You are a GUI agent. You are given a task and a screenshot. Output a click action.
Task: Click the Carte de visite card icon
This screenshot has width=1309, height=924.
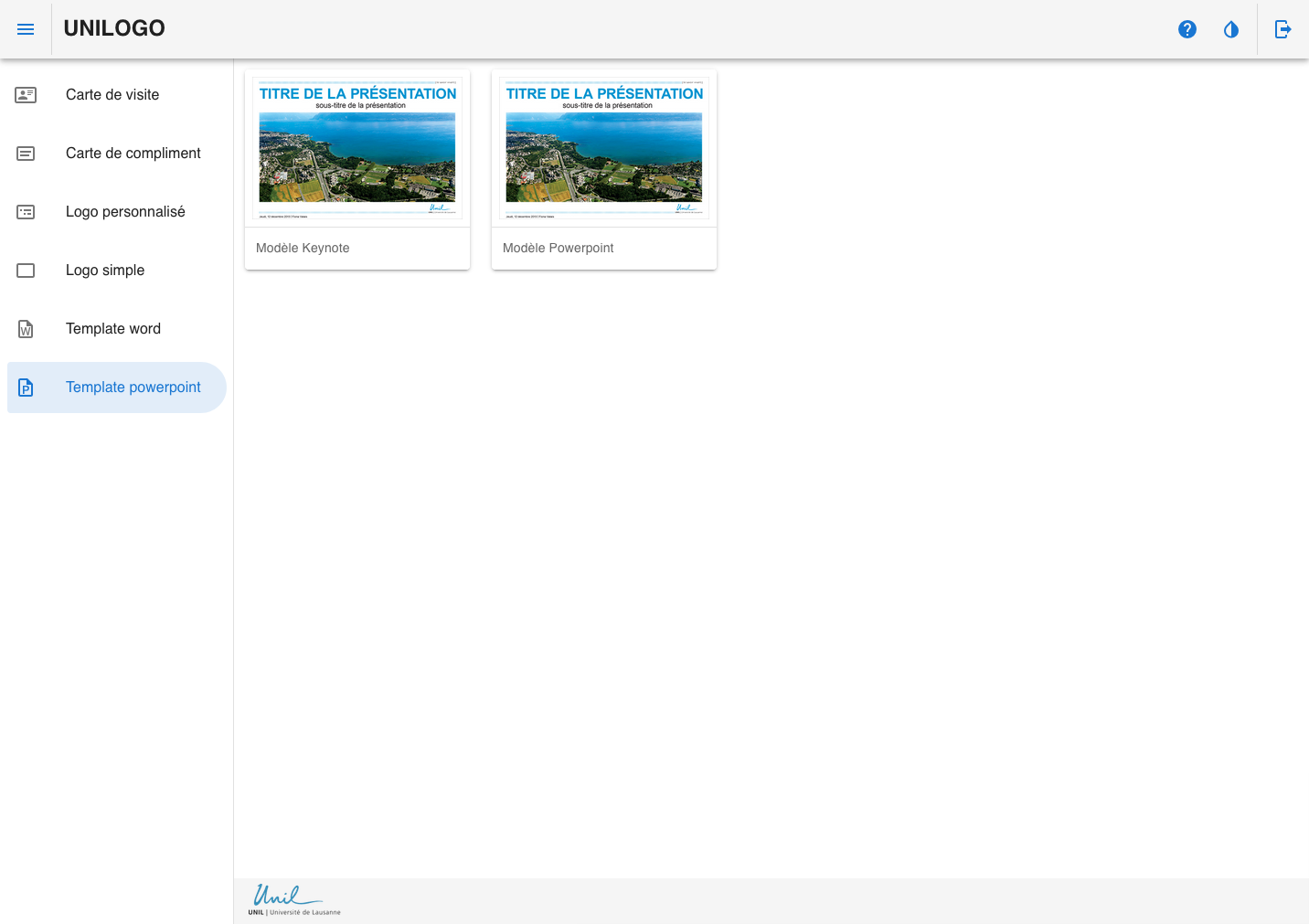(26, 95)
